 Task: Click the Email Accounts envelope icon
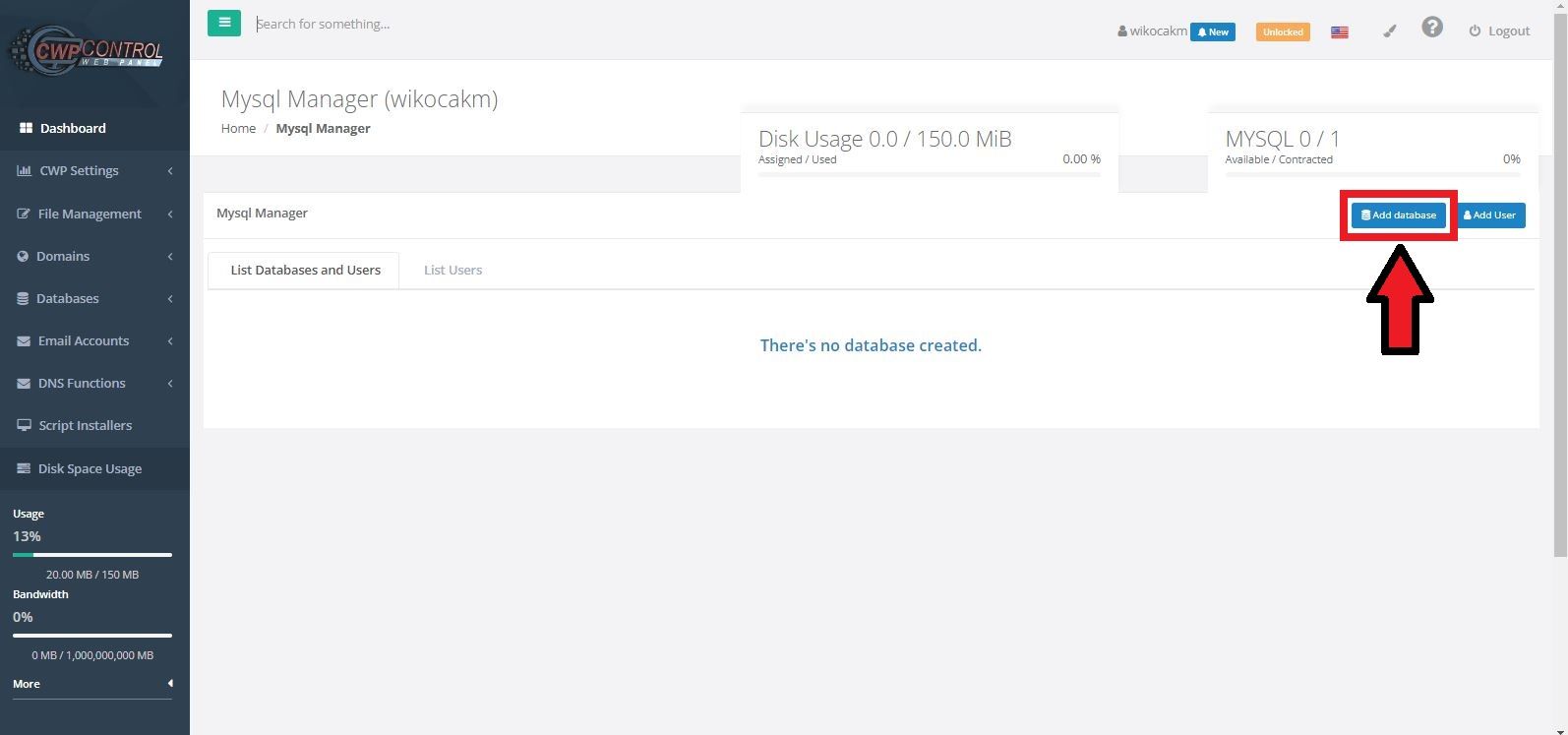[x=24, y=340]
